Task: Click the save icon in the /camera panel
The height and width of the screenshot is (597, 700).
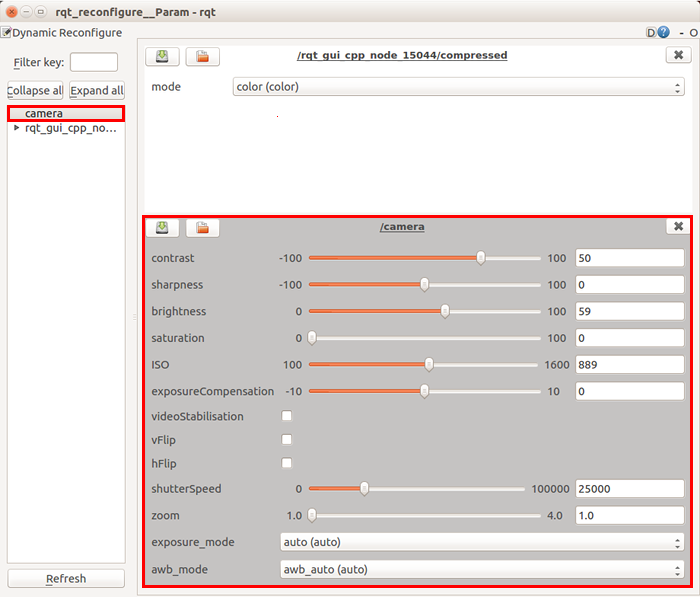Action: tap(162, 227)
